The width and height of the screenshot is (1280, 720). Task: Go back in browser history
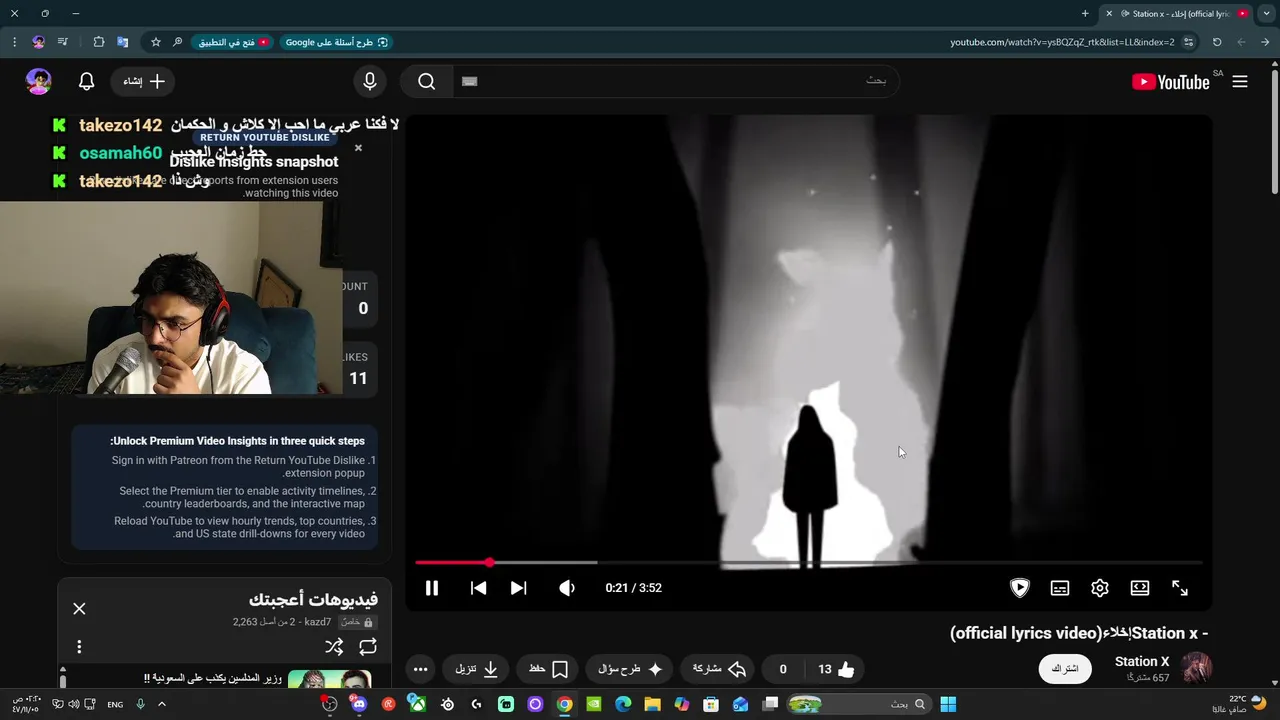tap(1266, 42)
